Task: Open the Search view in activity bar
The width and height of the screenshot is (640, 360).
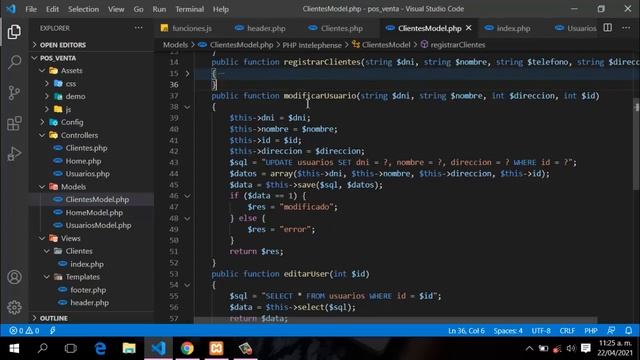Action: click(x=14, y=62)
